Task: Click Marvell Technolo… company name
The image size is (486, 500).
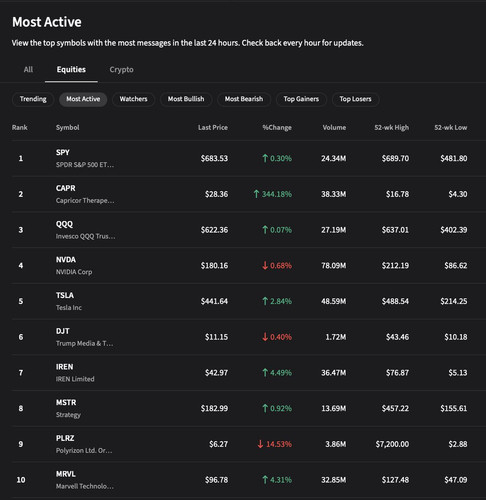Action: tap(85, 486)
